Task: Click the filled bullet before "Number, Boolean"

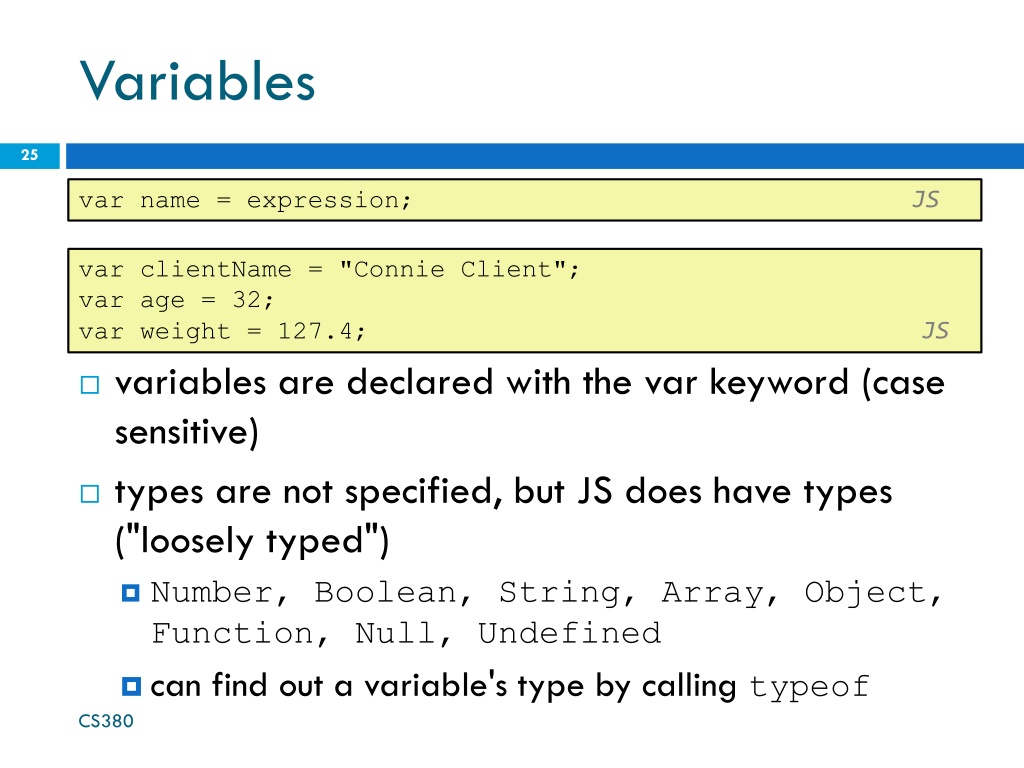Action: (x=131, y=593)
